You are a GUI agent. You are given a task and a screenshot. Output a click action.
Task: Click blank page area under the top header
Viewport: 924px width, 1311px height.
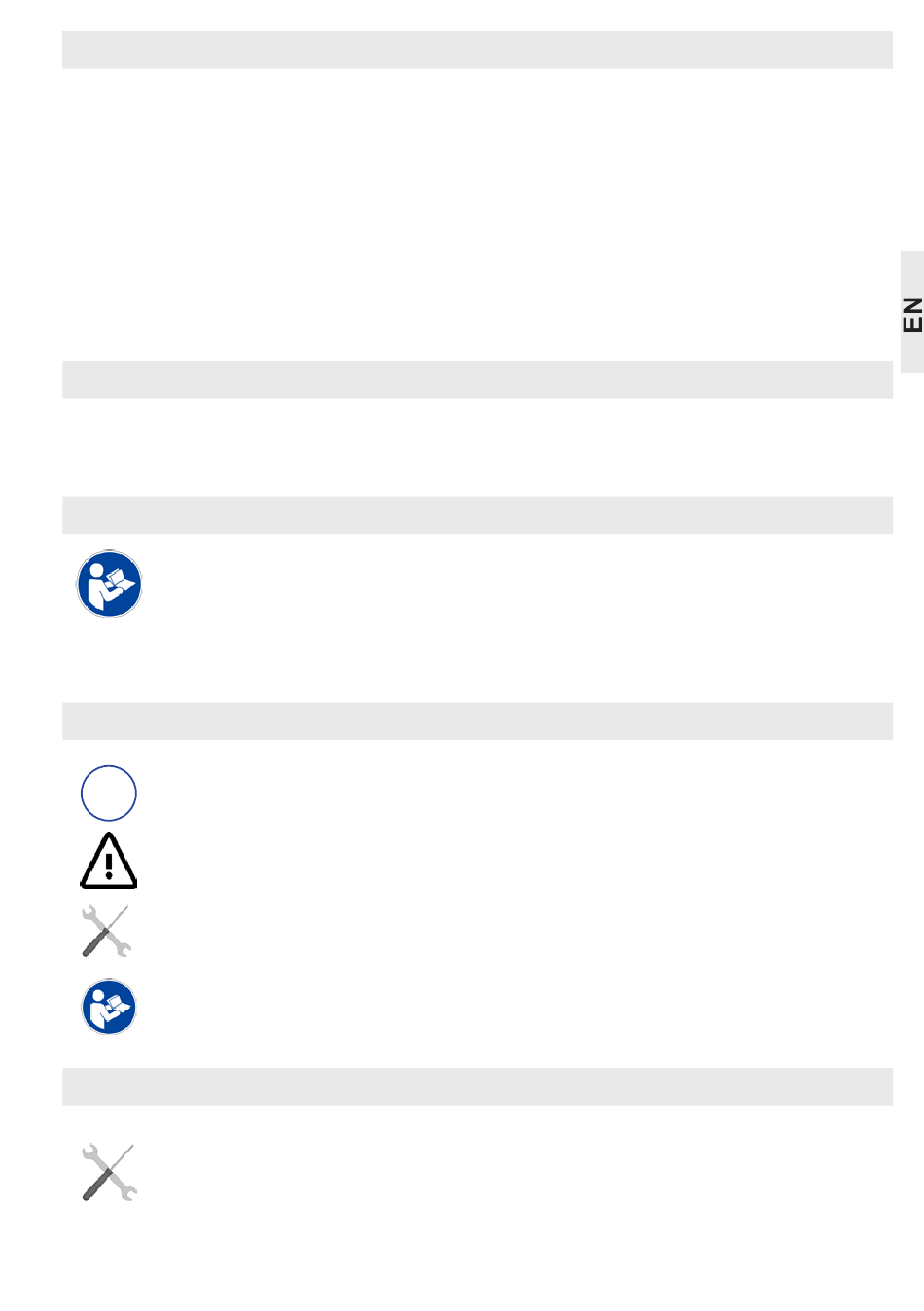(x=478, y=214)
